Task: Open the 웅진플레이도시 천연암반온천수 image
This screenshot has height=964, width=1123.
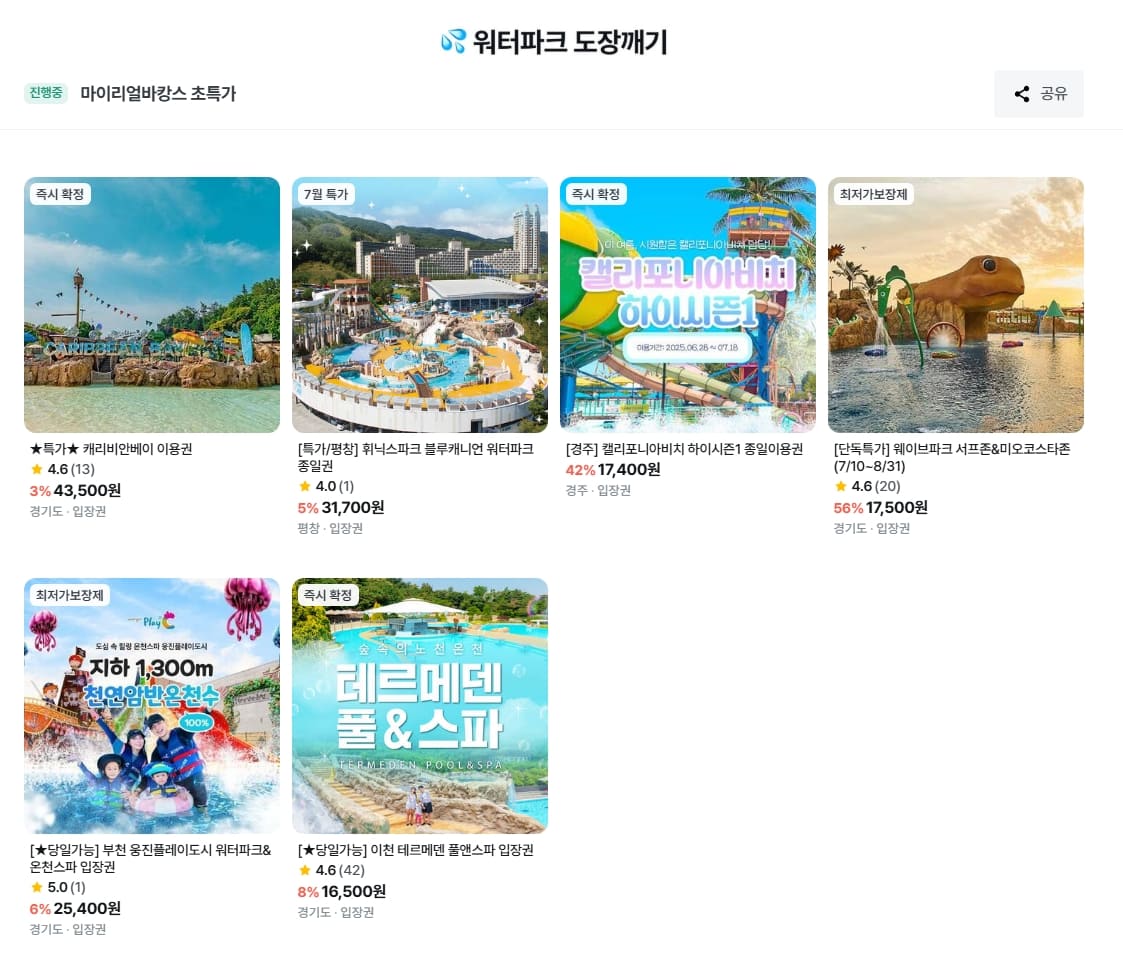Action: click(x=152, y=706)
